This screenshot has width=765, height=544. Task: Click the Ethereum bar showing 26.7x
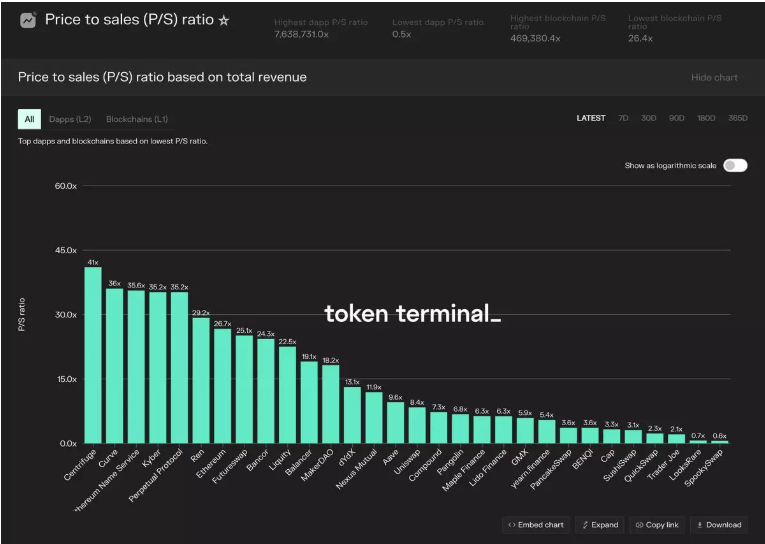222,386
